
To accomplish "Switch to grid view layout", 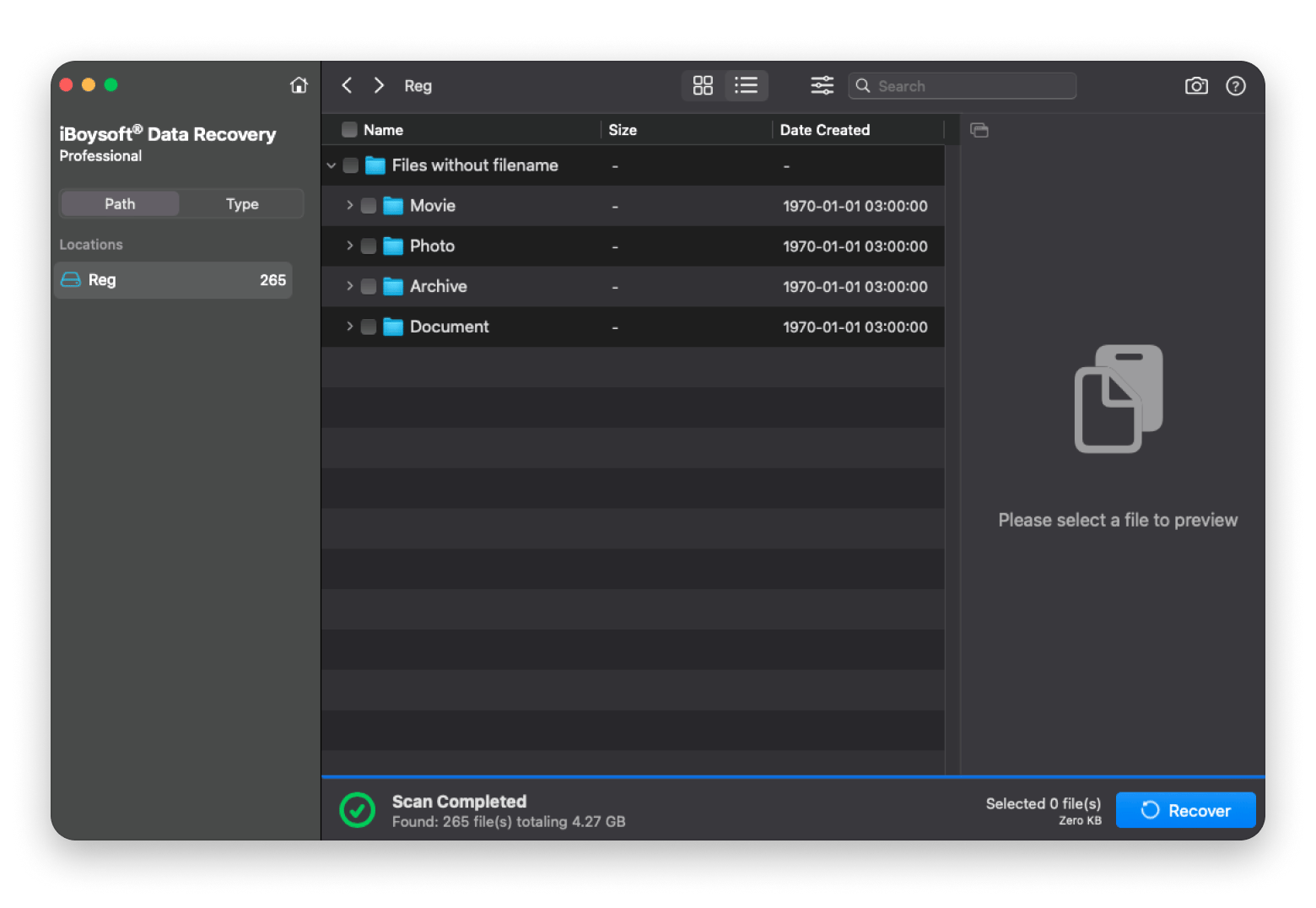I will [x=704, y=85].
